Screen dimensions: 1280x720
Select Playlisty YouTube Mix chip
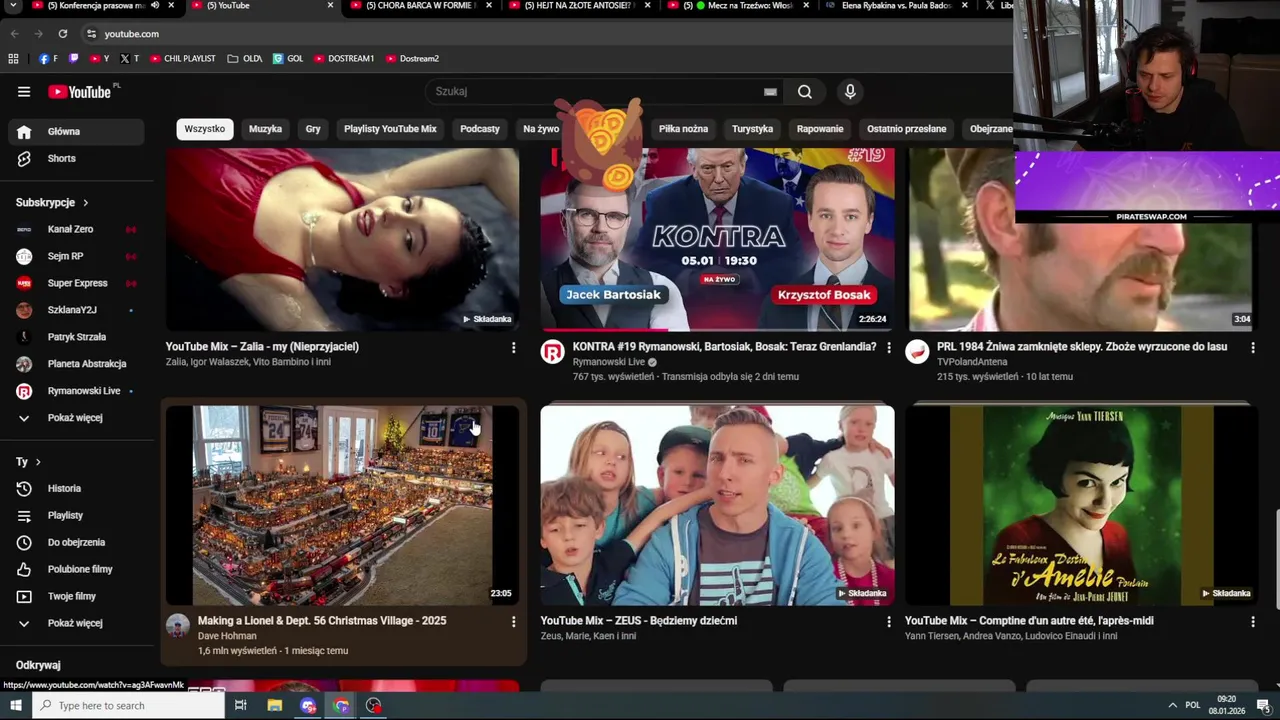point(390,129)
